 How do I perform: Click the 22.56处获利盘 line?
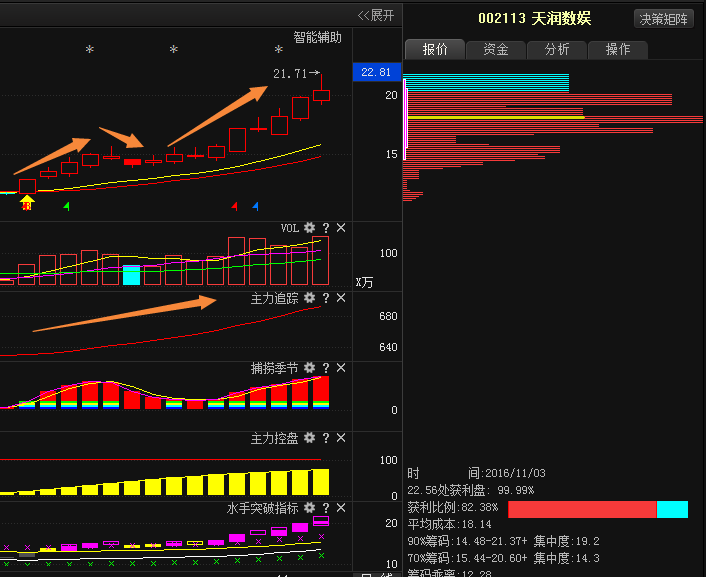pos(471,490)
